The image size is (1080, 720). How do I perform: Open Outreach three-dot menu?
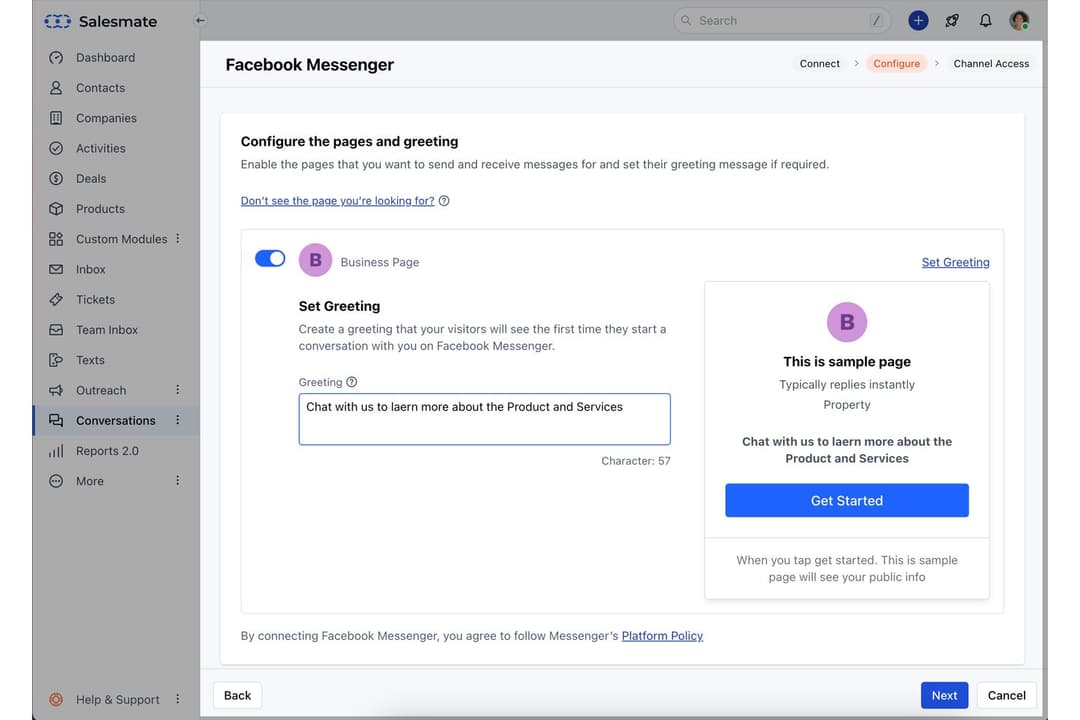pyautogui.click(x=178, y=391)
